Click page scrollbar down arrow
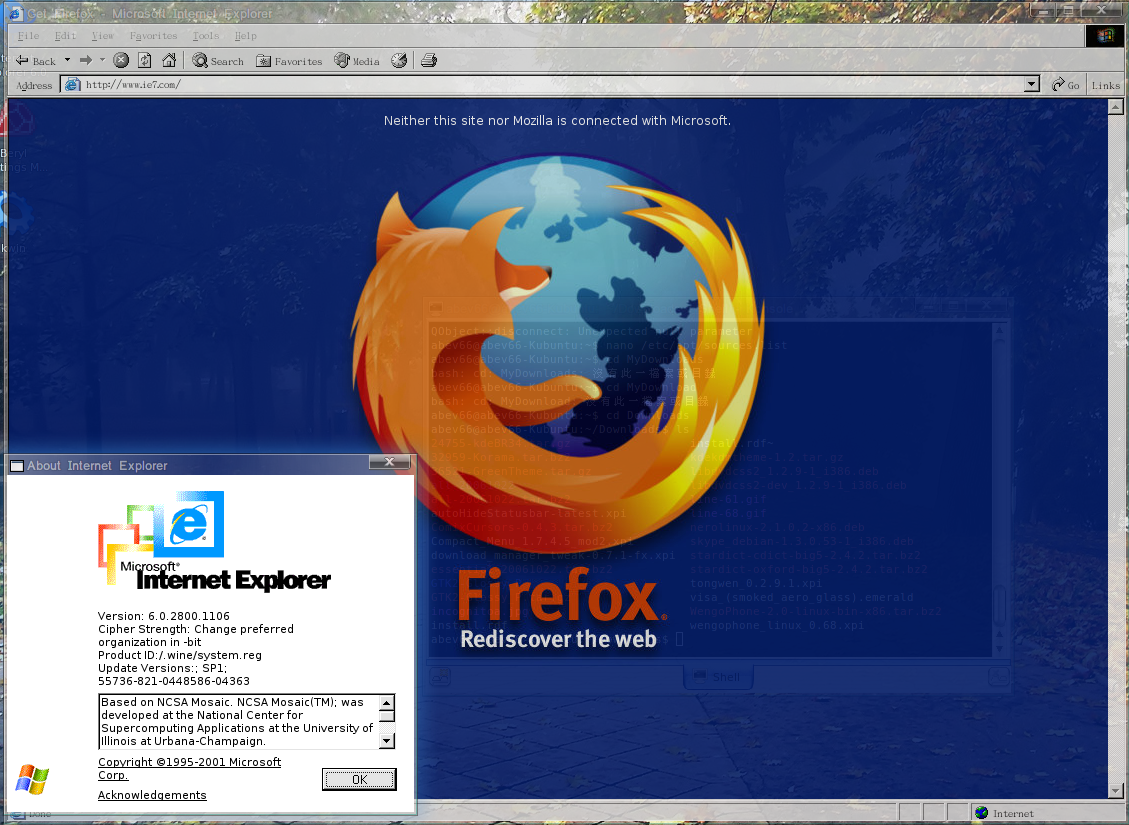This screenshot has height=825, width=1129. (x=1115, y=790)
